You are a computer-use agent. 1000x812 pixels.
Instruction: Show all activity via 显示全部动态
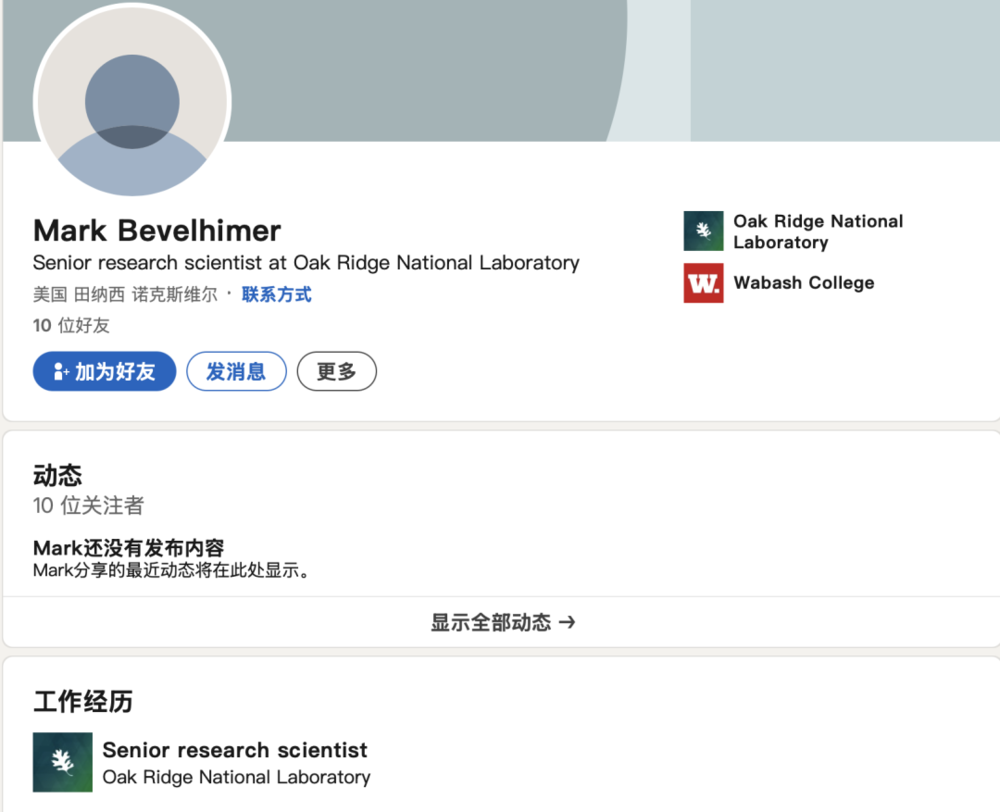coord(491,623)
